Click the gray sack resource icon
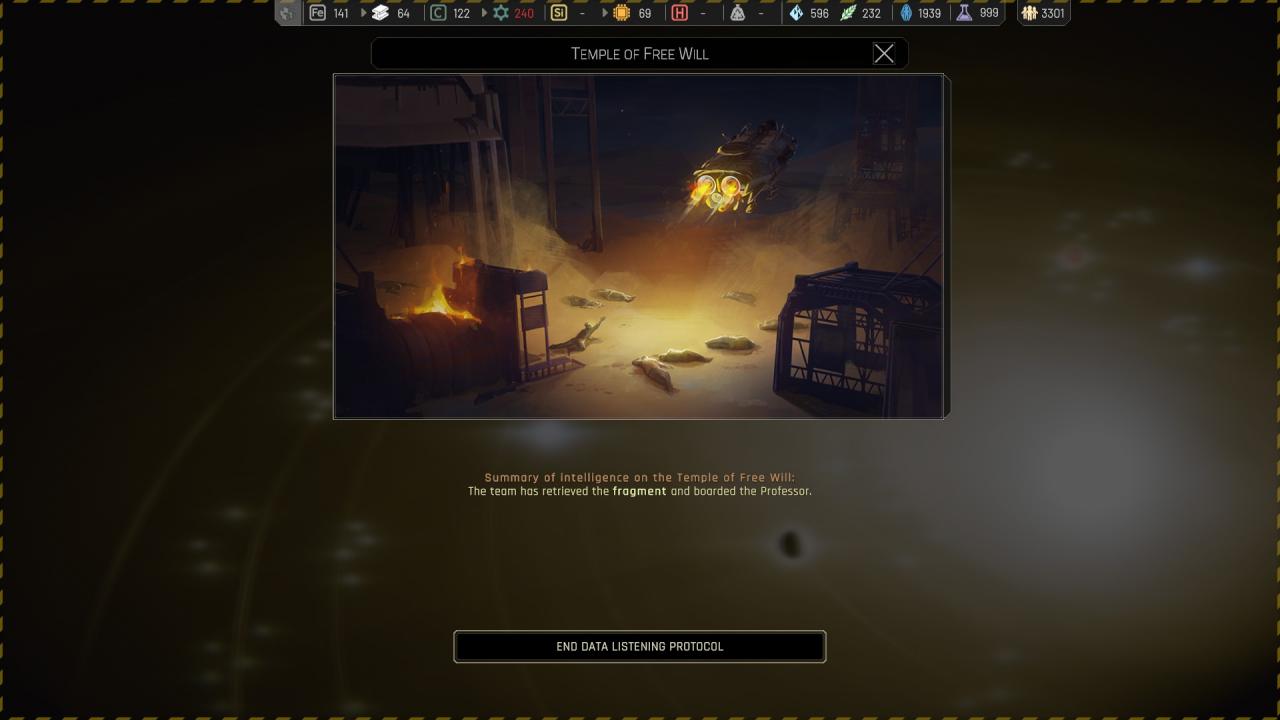Viewport: 1280px width, 720px height. click(738, 13)
